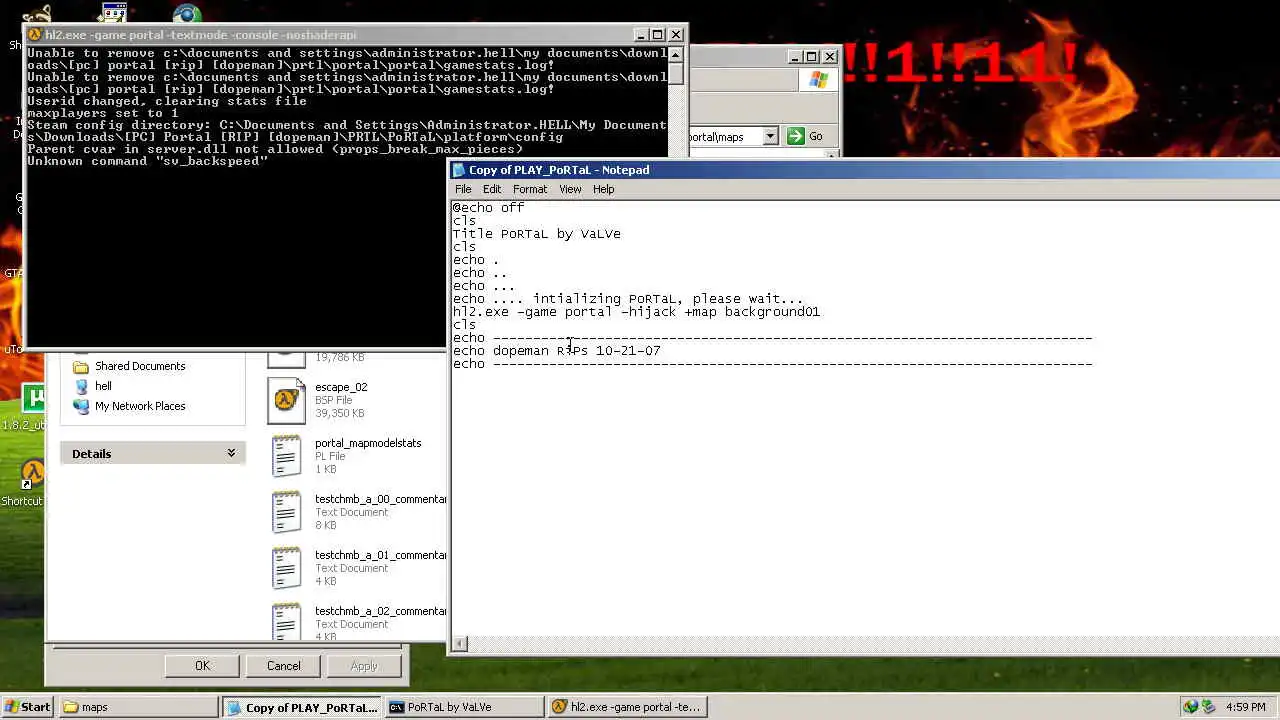This screenshot has width=1280, height=720.
Task: Maximize the hl2.exe console window
Action: (657, 34)
